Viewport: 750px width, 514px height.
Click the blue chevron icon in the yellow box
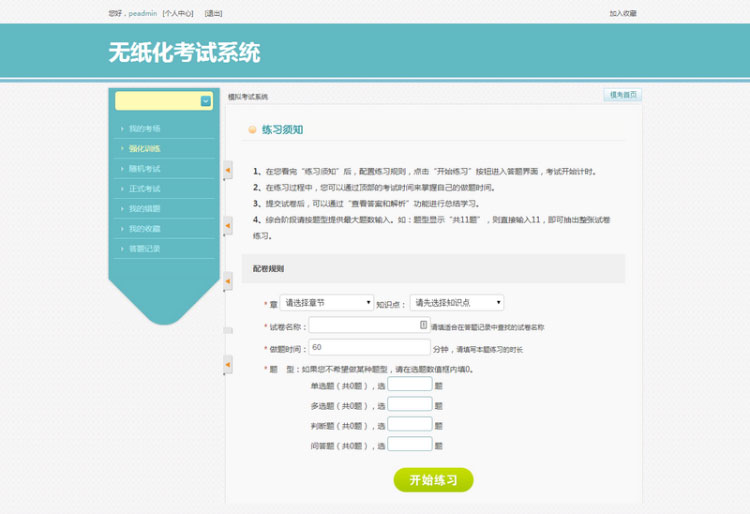pos(206,101)
